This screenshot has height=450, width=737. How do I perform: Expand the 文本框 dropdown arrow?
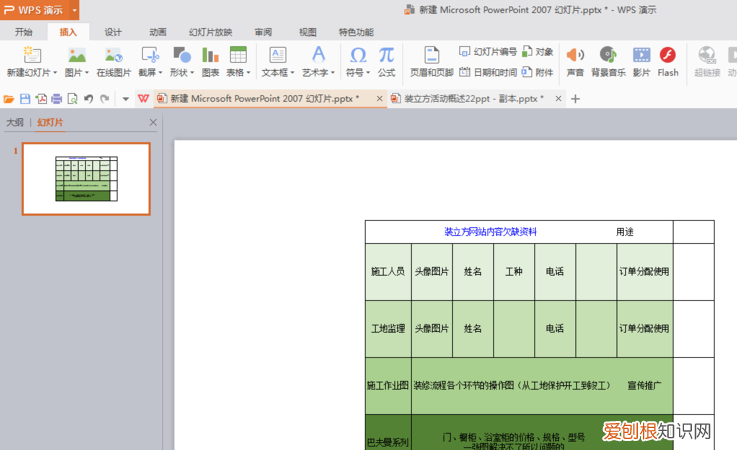tap(292, 73)
